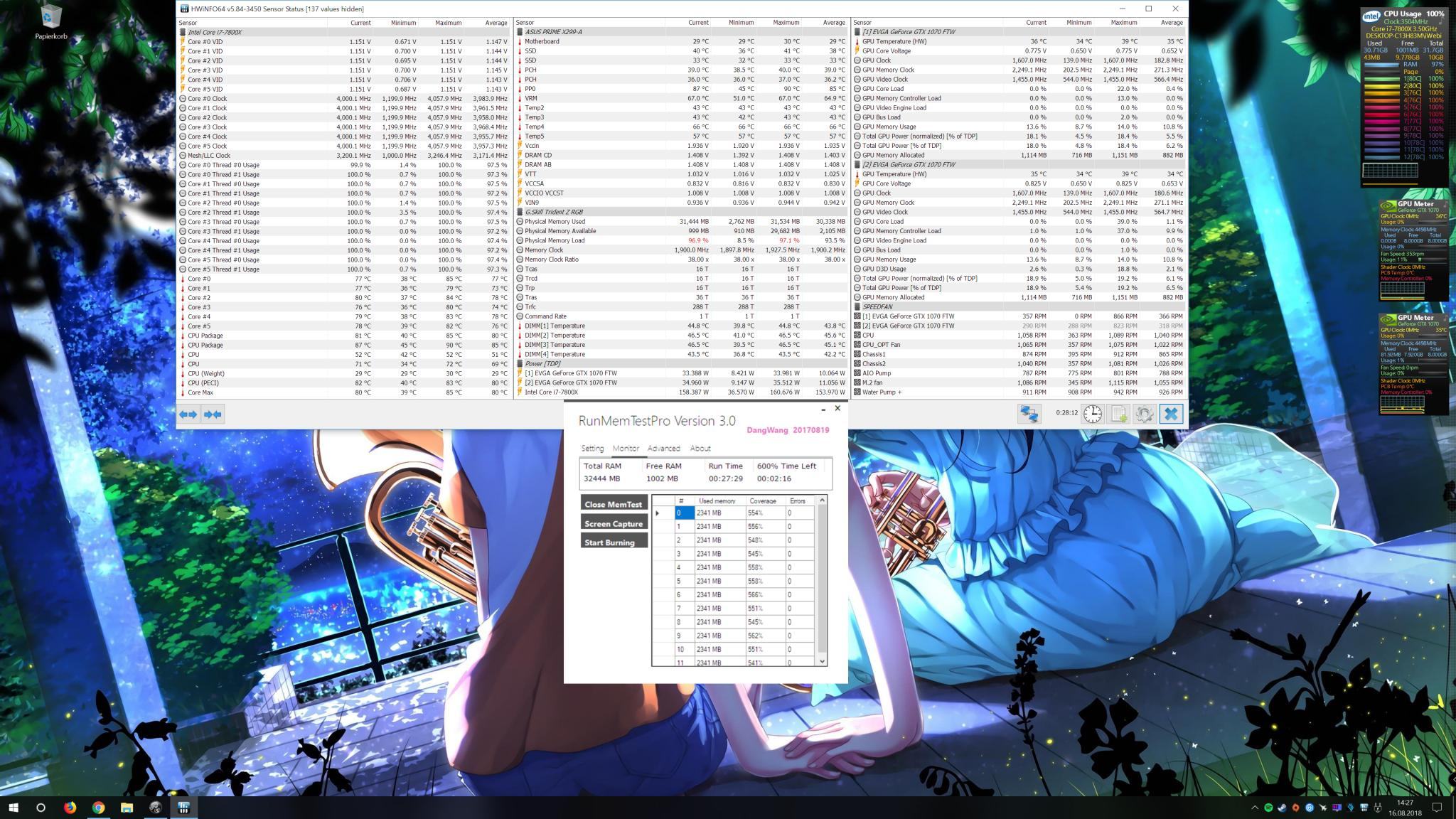Click the Screen Capture button
Image resolution: width=1456 pixels, height=819 pixels.
tap(614, 523)
